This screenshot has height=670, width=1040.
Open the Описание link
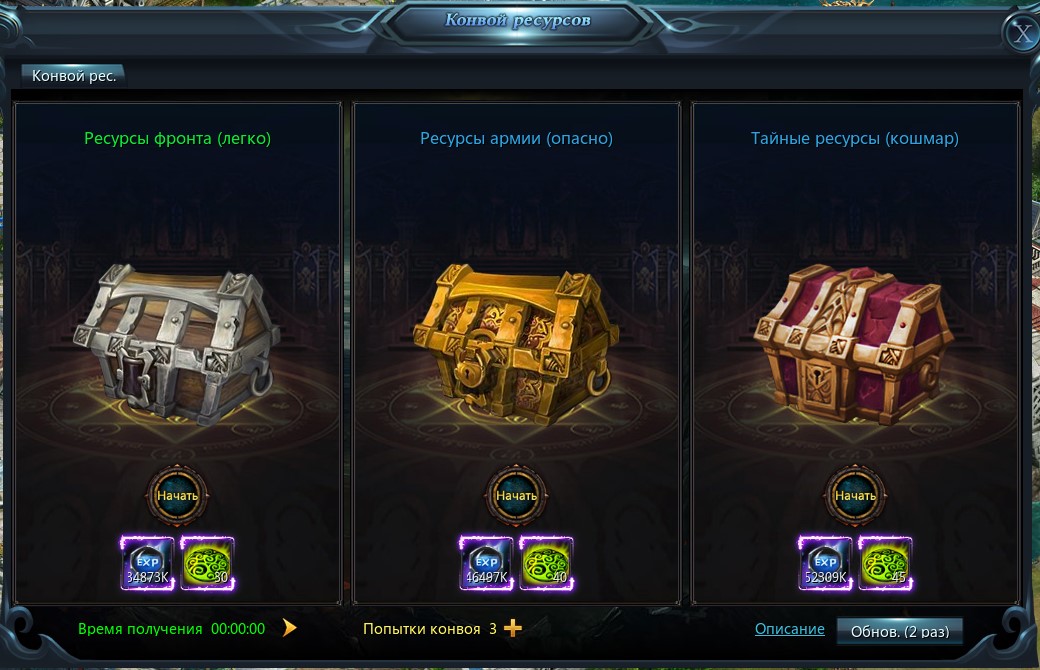pos(789,629)
